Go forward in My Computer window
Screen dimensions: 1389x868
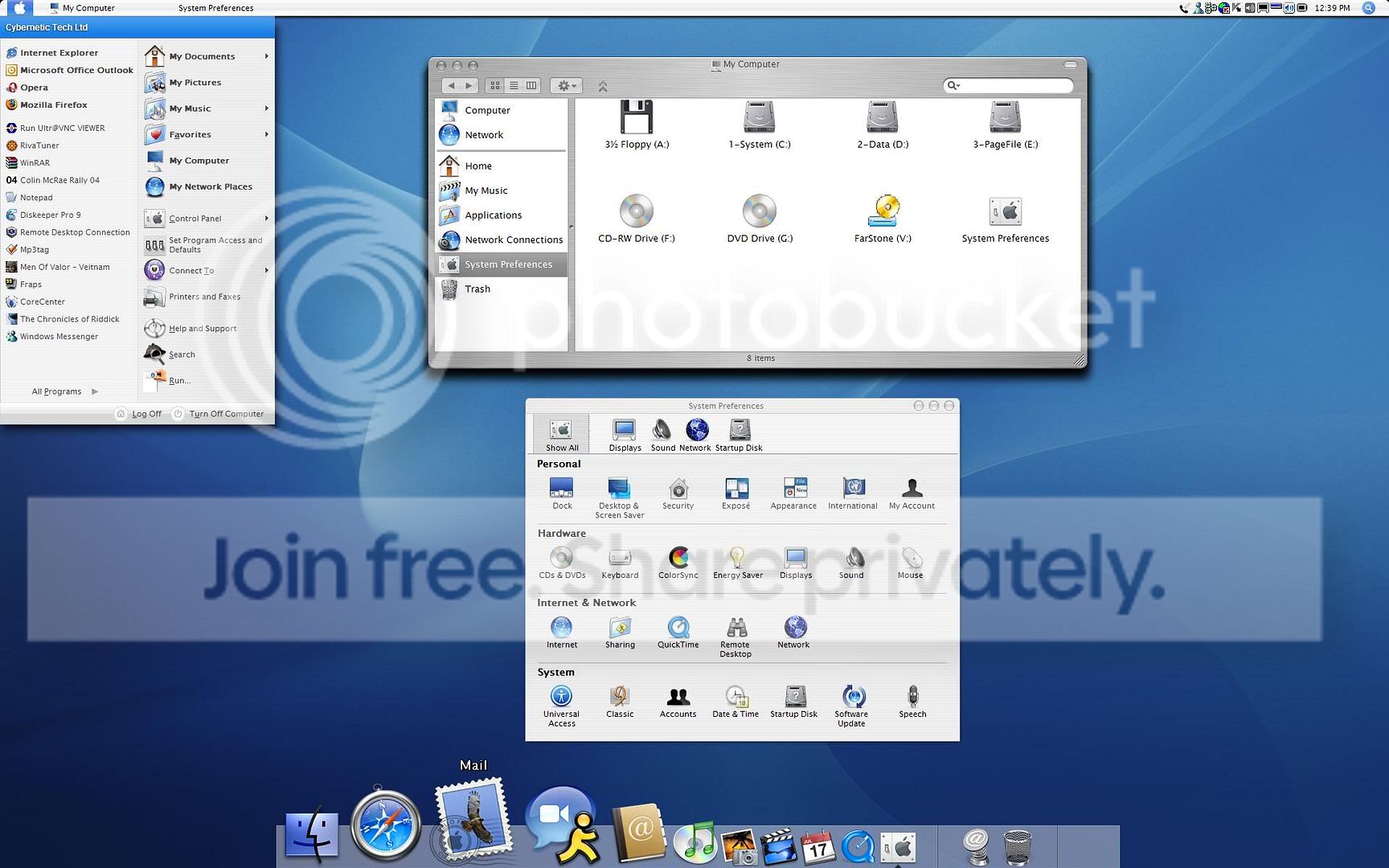469,85
